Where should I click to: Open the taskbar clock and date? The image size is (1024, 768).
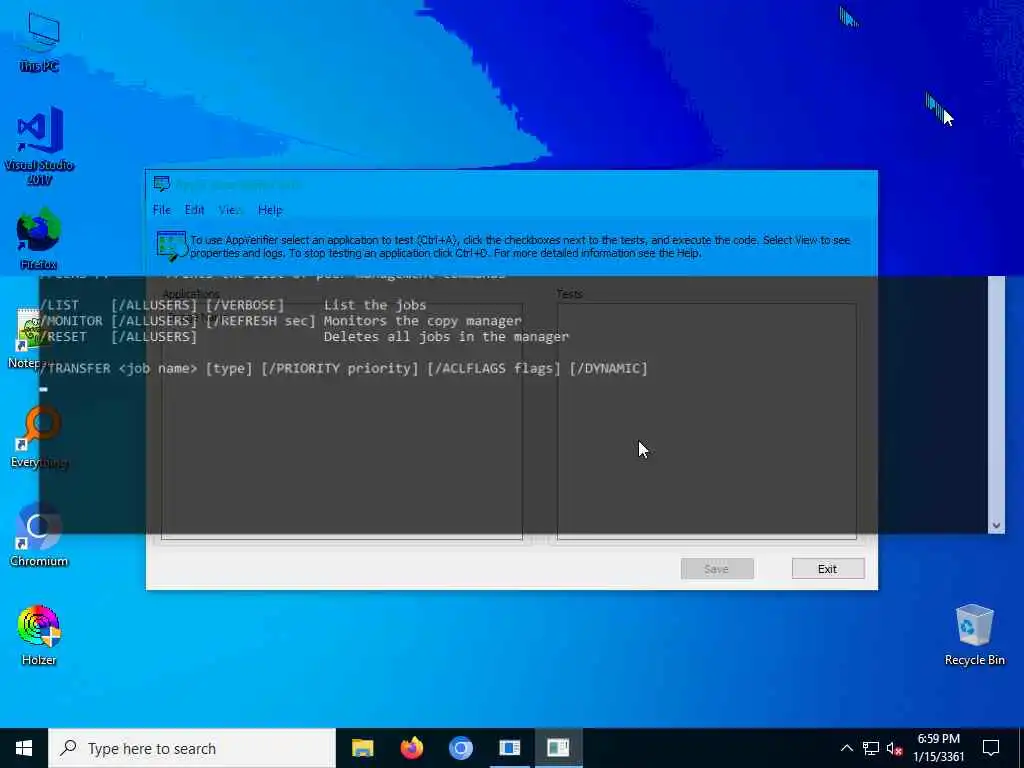[x=938, y=748]
